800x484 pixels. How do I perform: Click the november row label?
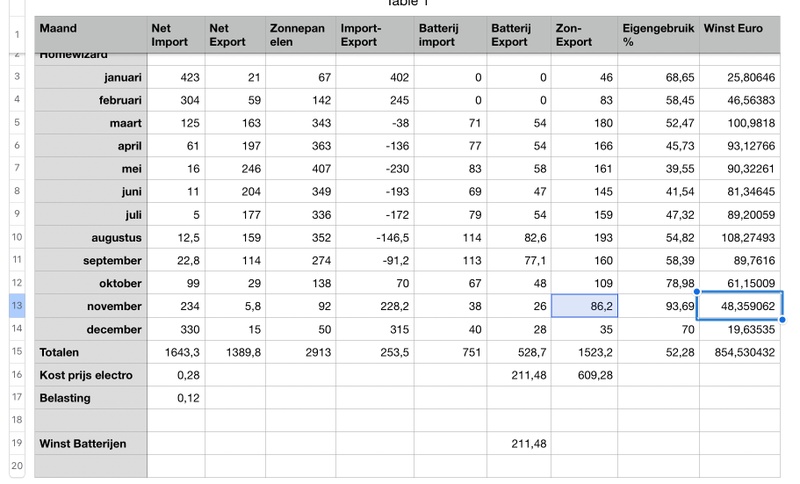point(91,306)
